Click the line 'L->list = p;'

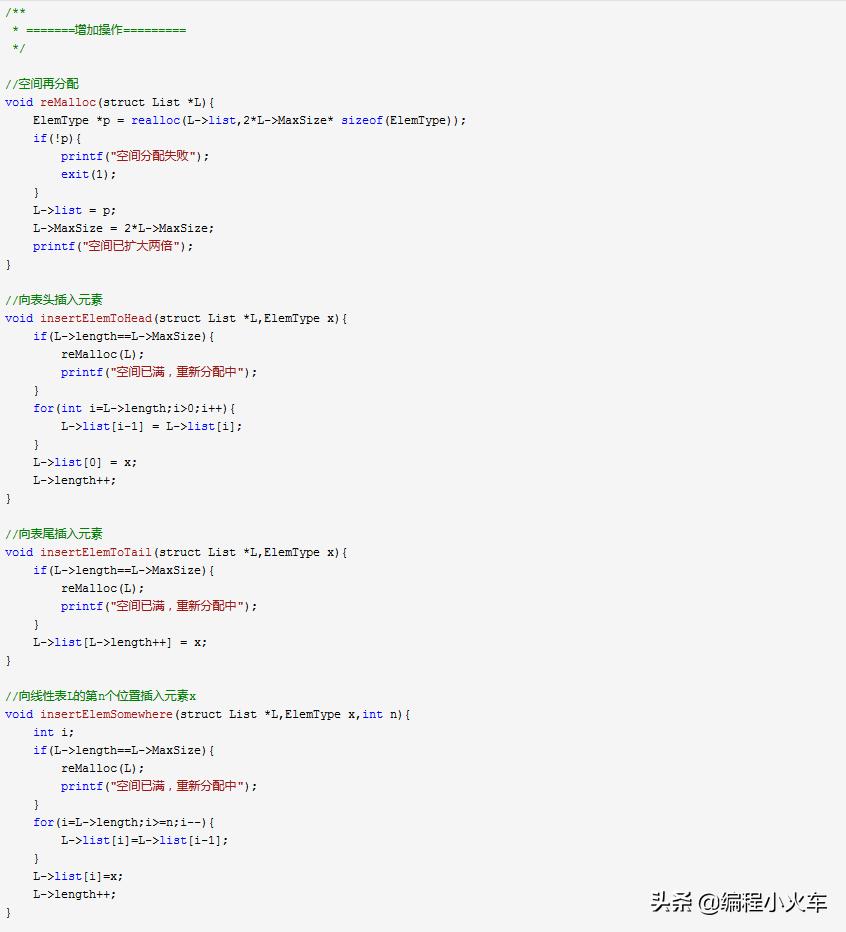pyautogui.click(x=74, y=210)
